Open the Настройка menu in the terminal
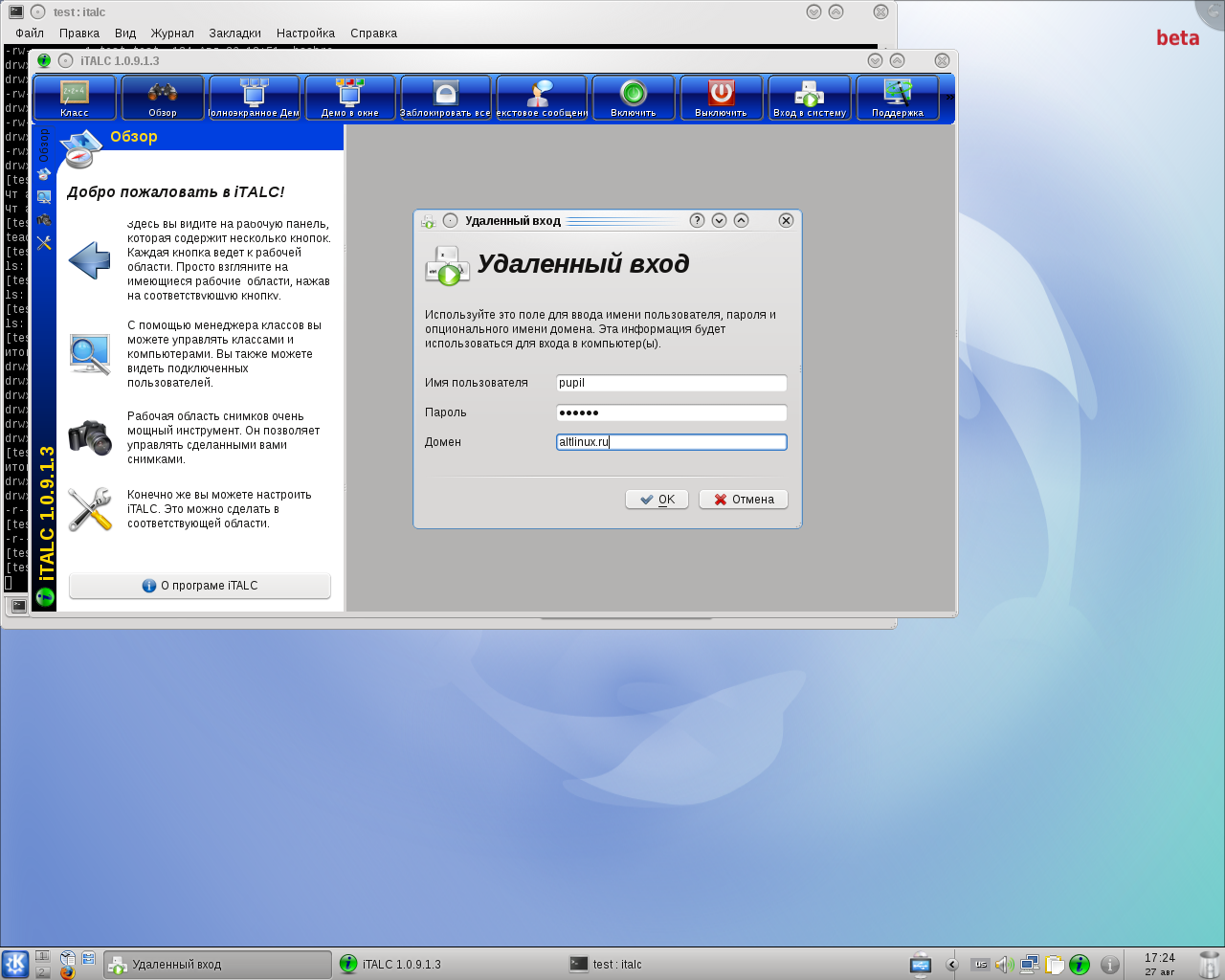 pos(305,33)
